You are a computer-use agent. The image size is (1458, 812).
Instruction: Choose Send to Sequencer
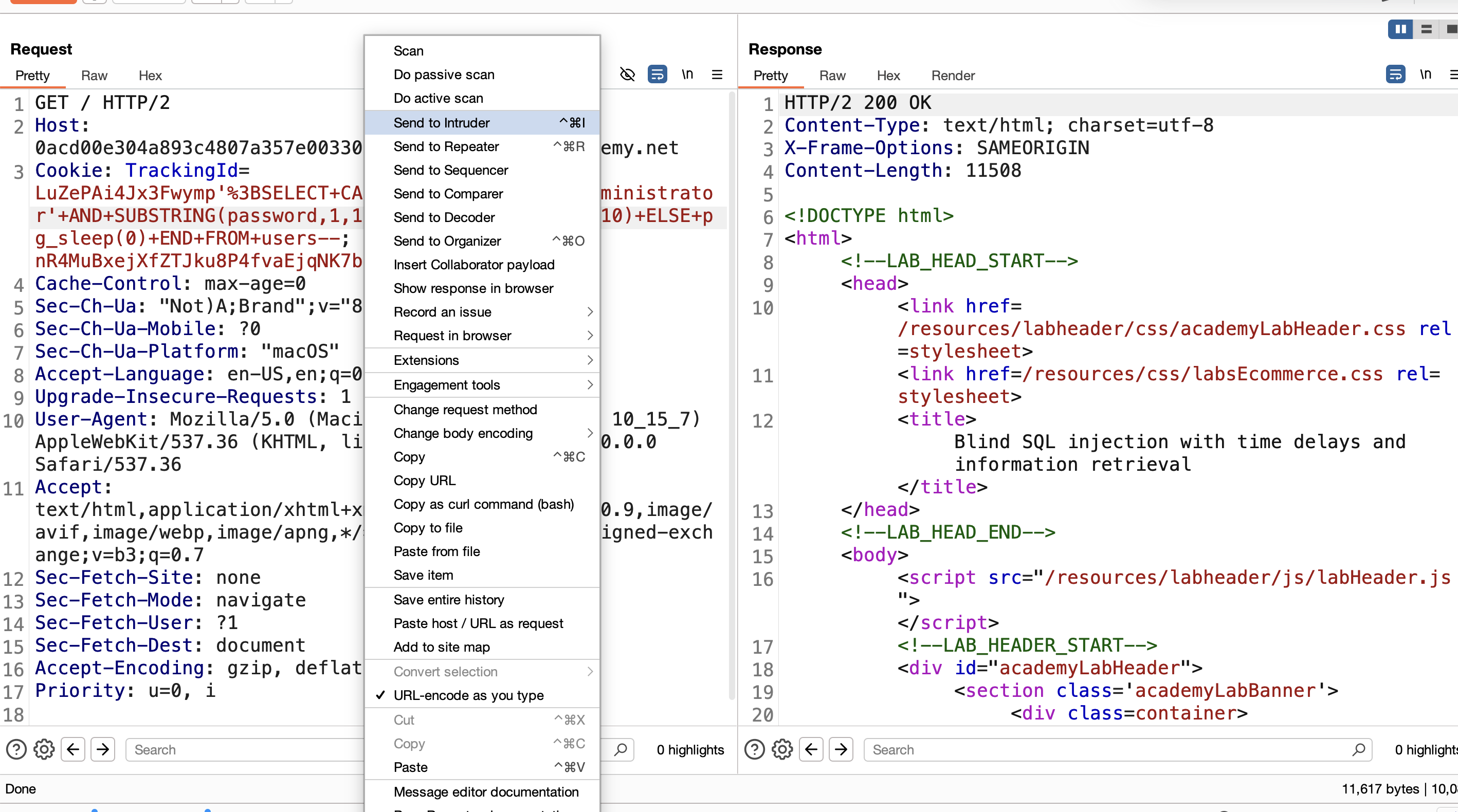[x=482, y=170]
